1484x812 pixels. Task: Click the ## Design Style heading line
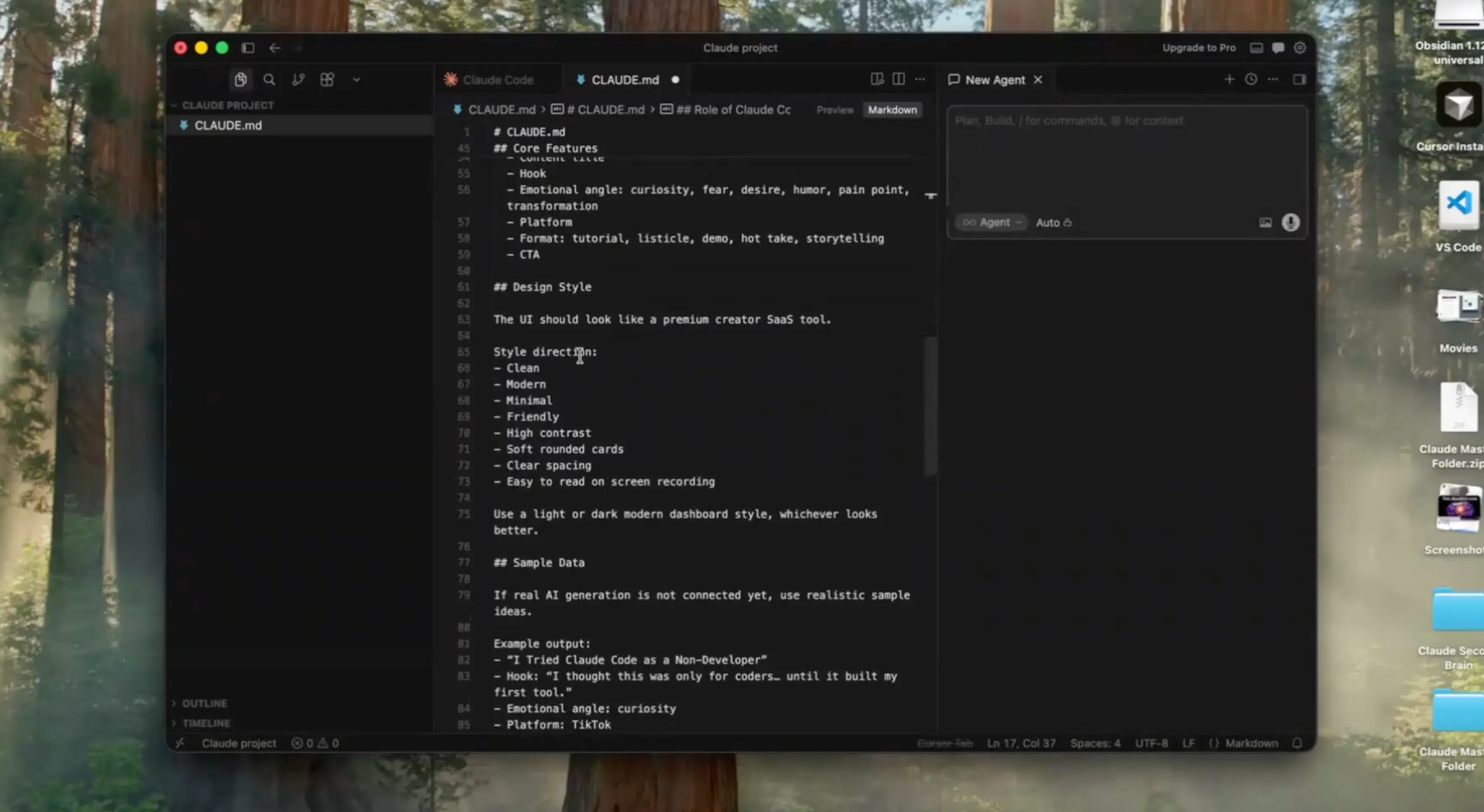point(542,287)
